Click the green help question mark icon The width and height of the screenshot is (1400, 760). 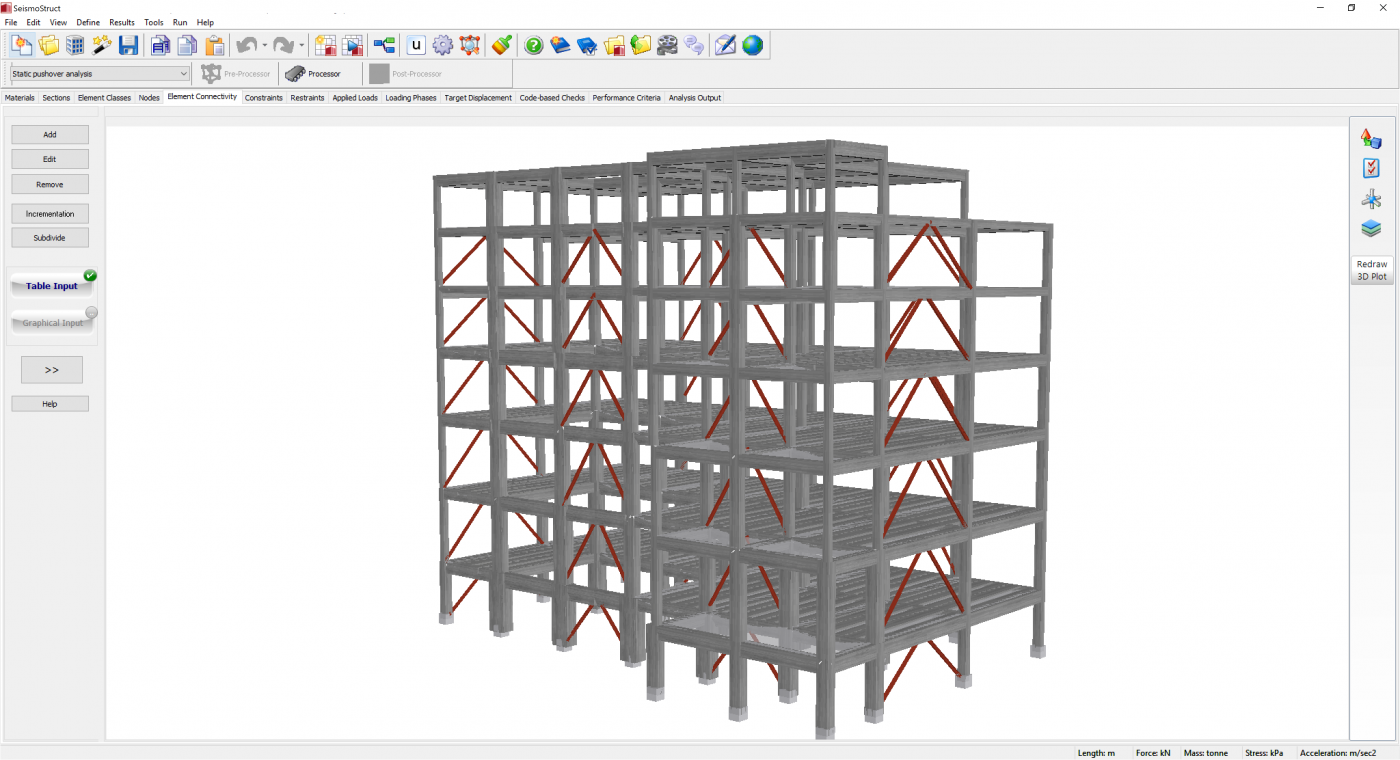[x=534, y=45]
